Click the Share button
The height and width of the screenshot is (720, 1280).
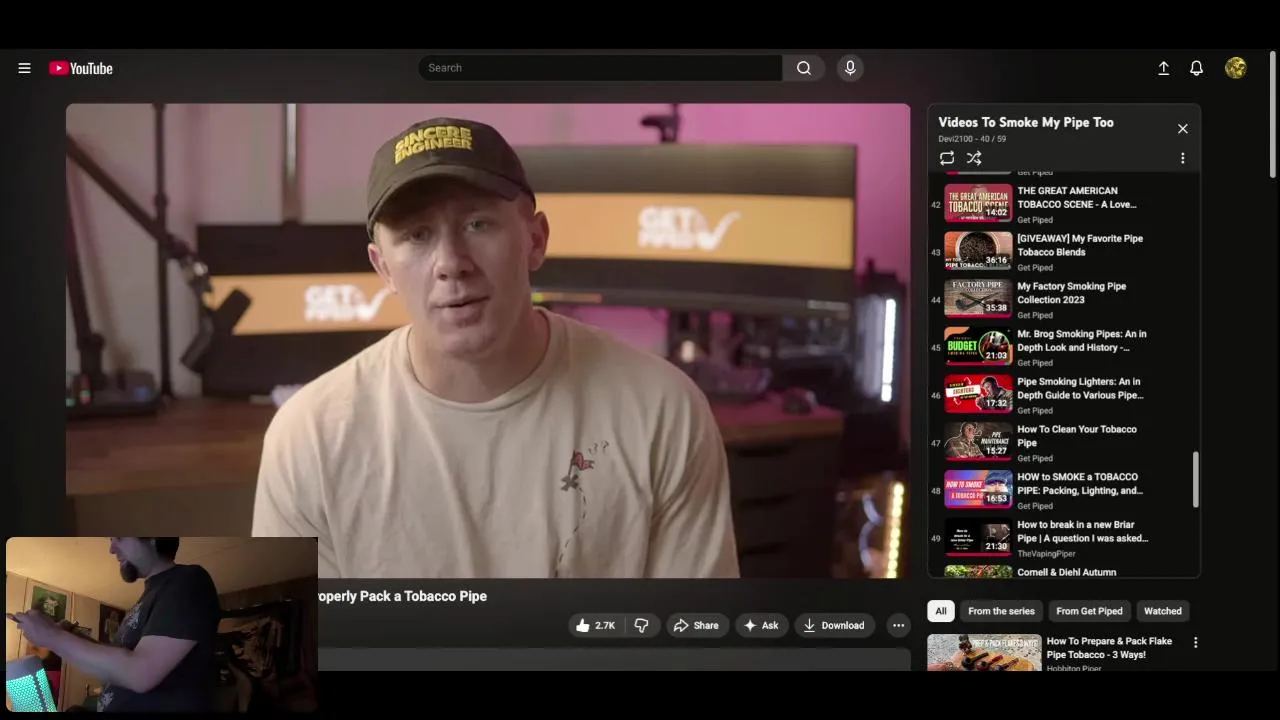pos(696,625)
